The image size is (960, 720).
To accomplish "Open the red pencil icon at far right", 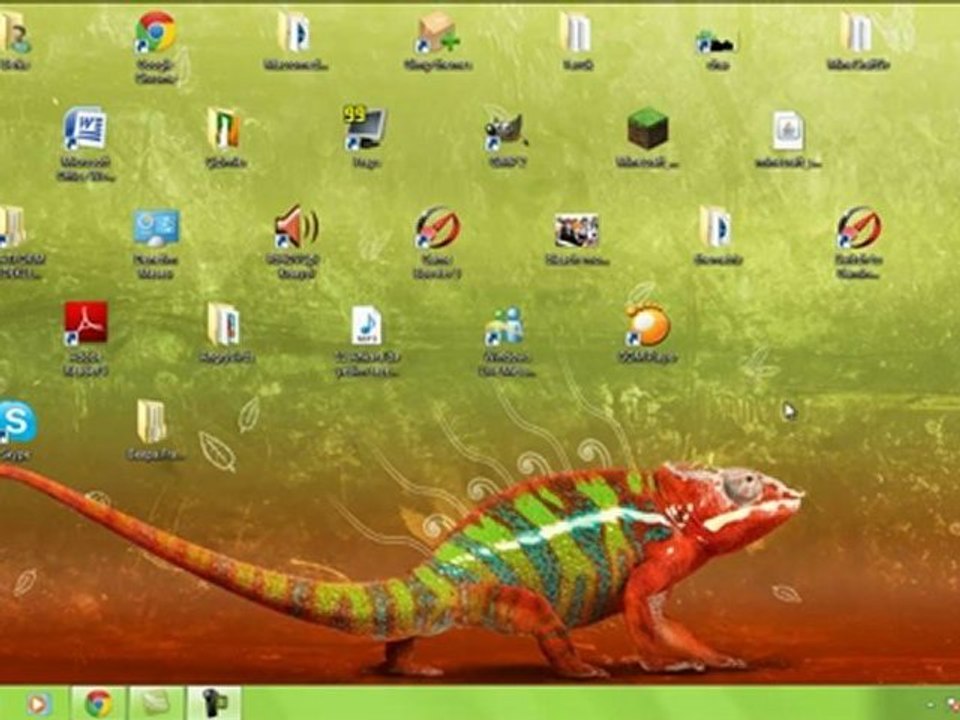I will click(858, 227).
